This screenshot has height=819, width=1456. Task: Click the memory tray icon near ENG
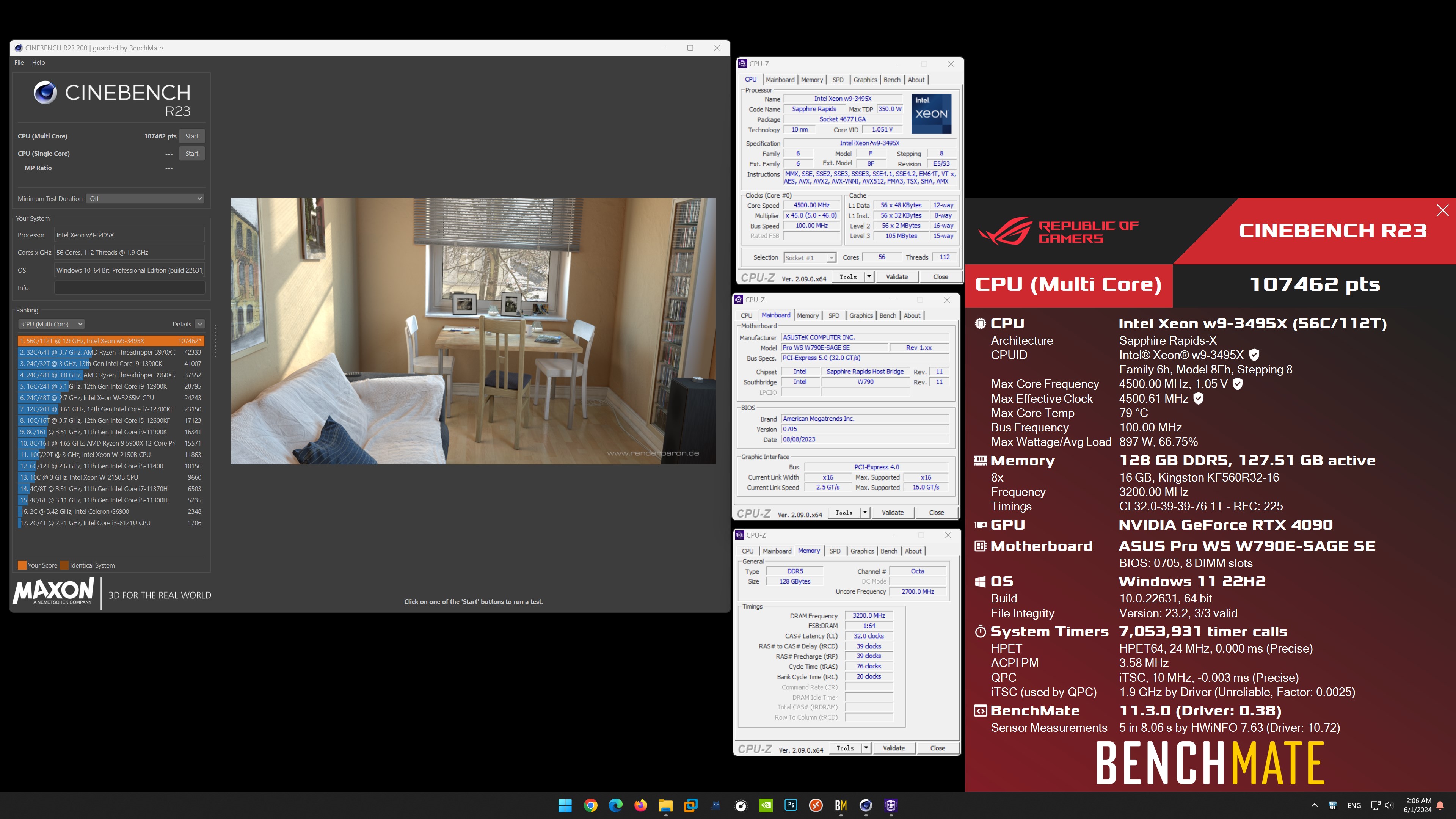click(1332, 805)
